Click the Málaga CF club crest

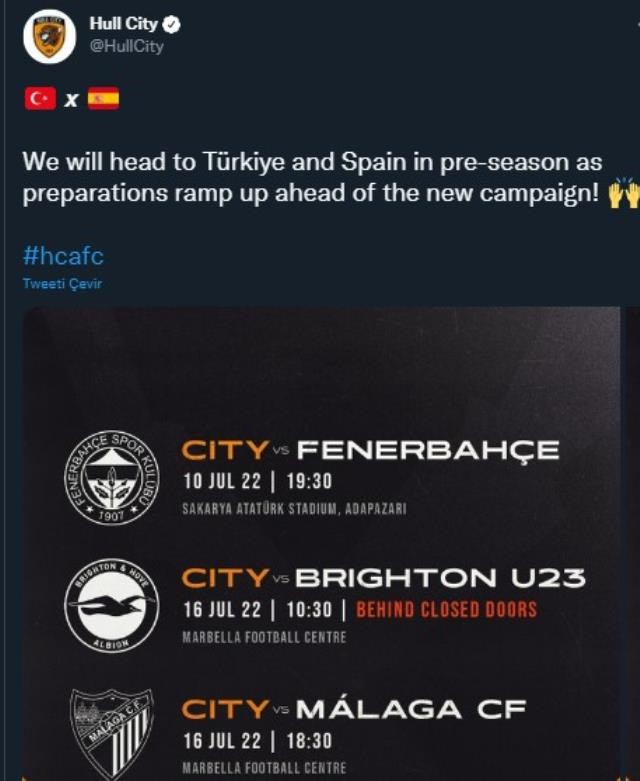tap(112, 734)
